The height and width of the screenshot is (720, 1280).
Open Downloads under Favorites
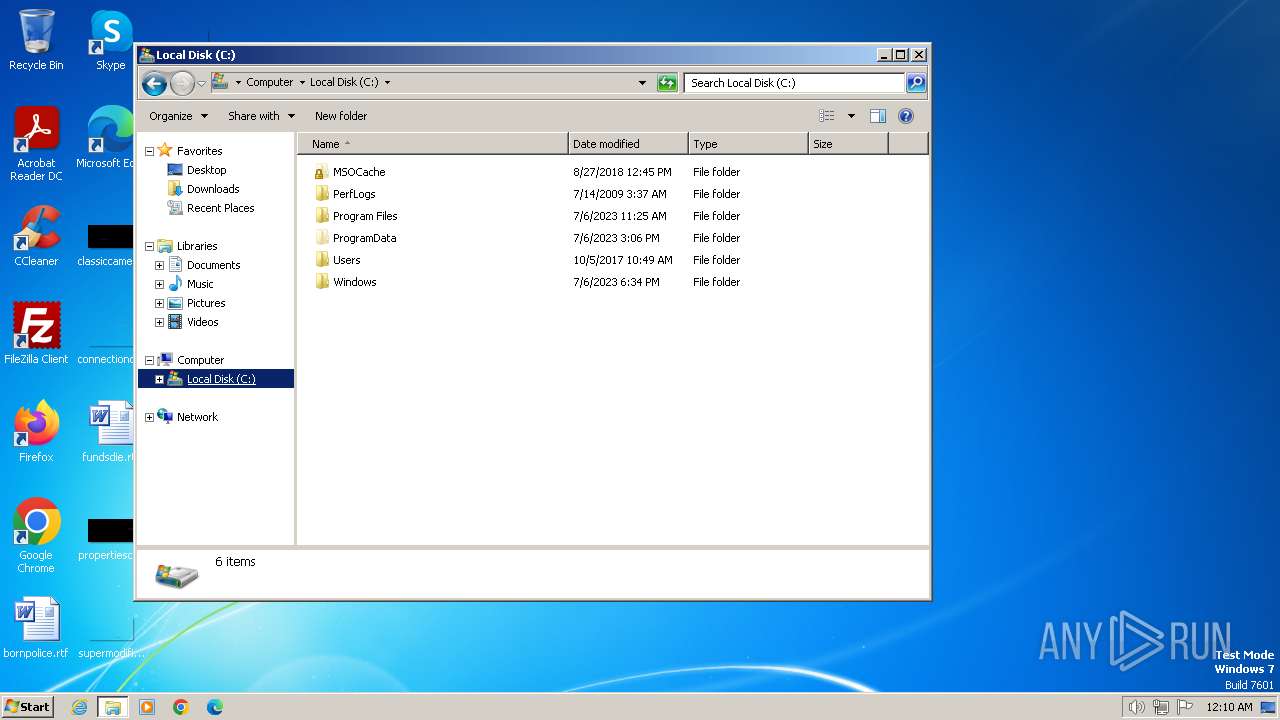[x=213, y=189]
